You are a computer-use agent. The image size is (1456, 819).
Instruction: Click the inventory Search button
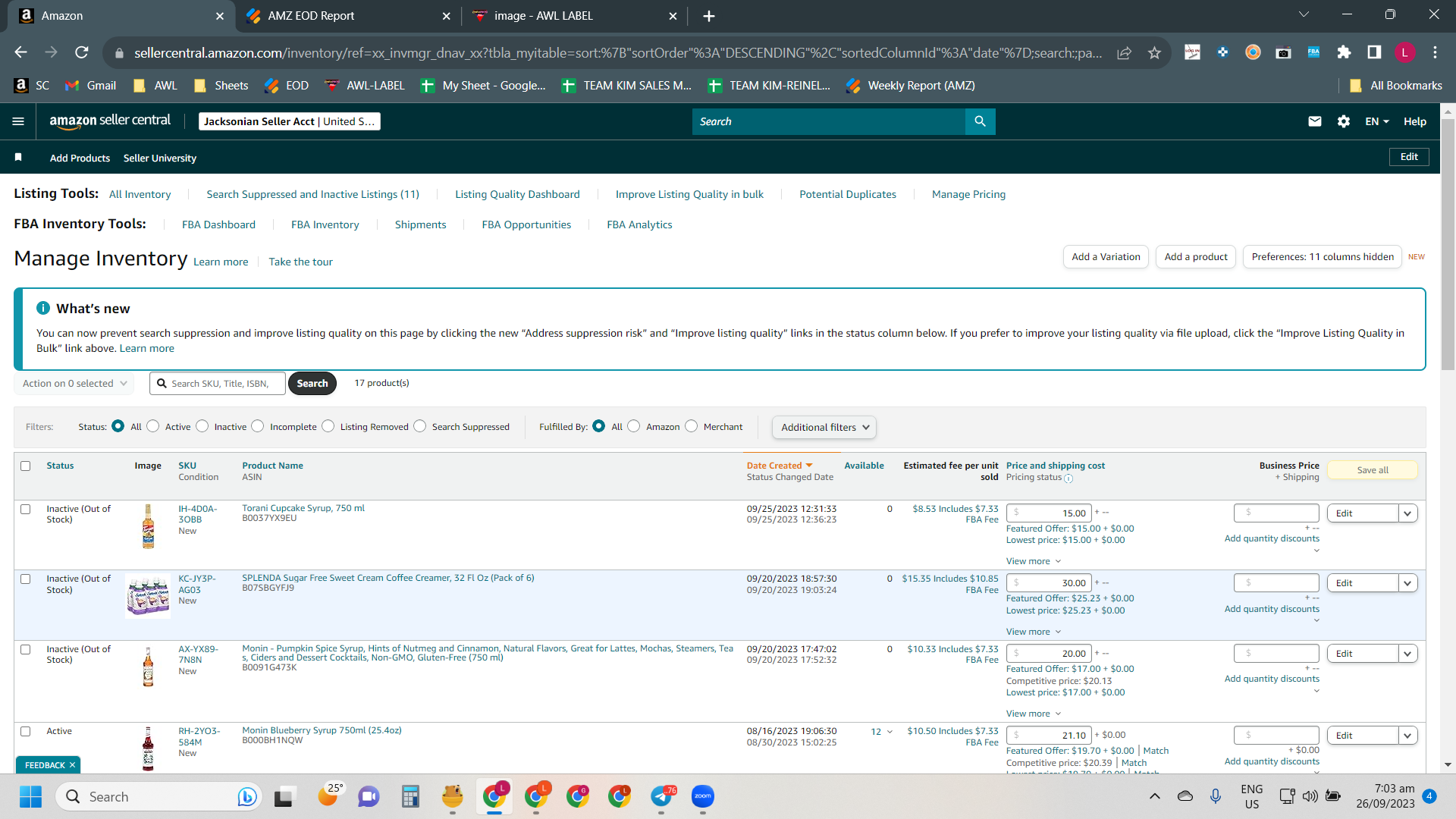tap(312, 384)
